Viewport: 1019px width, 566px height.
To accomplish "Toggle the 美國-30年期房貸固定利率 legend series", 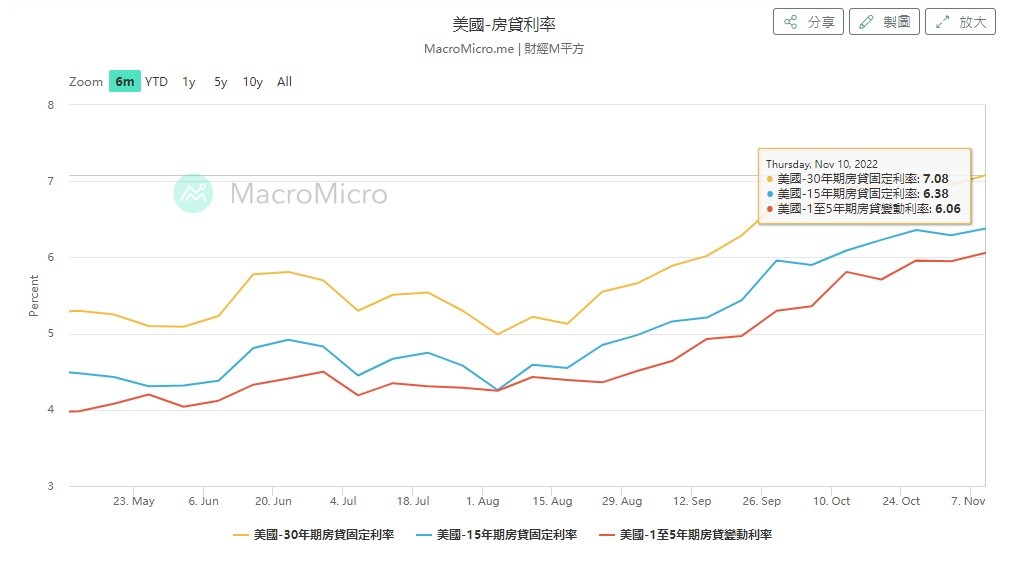I will (x=314, y=535).
